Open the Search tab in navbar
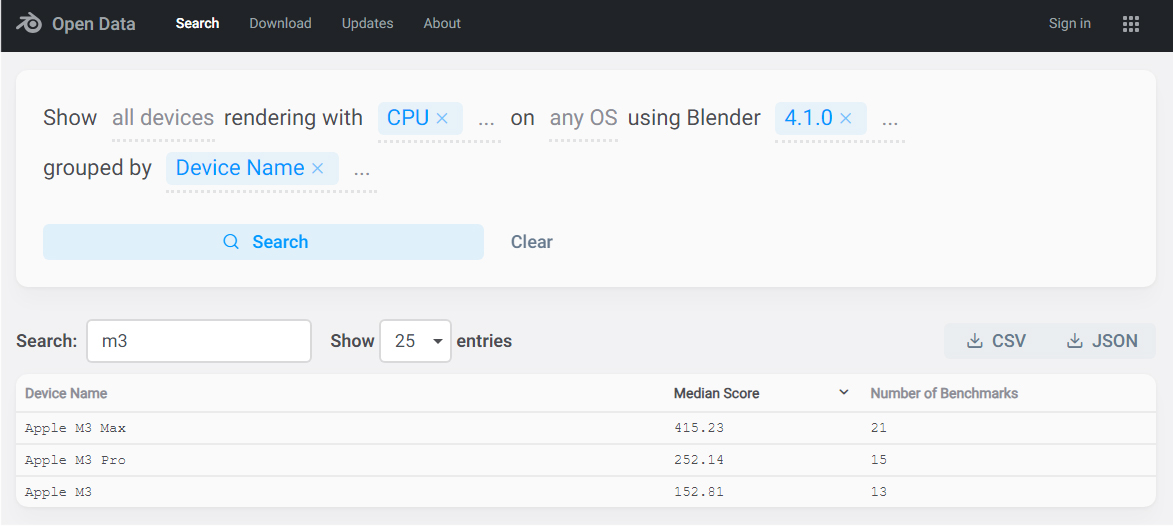The width and height of the screenshot is (1173, 526). (x=197, y=23)
